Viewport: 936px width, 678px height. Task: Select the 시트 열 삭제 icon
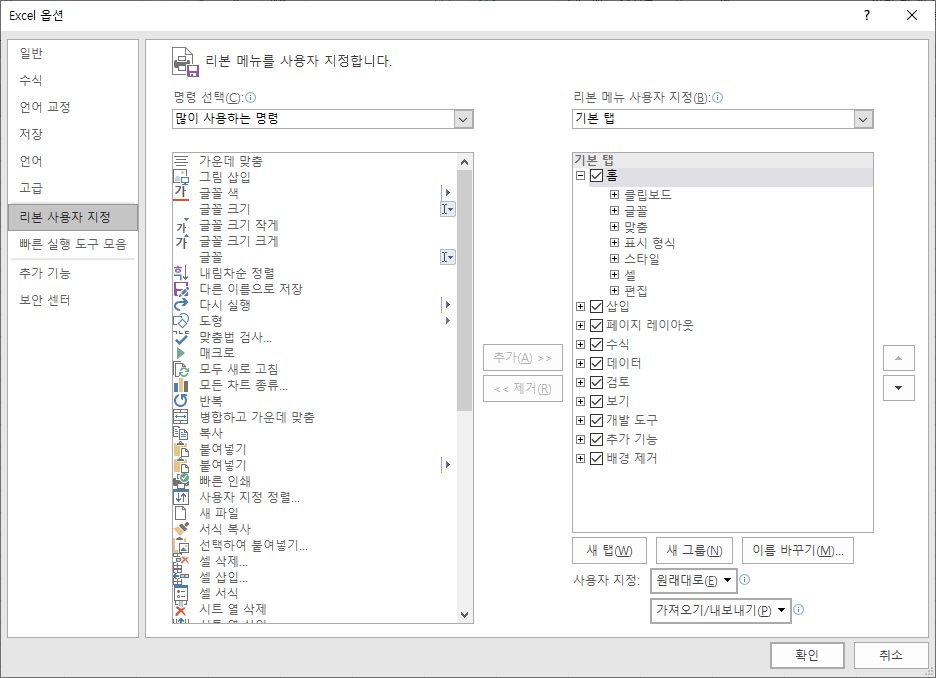pyautogui.click(x=181, y=609)
